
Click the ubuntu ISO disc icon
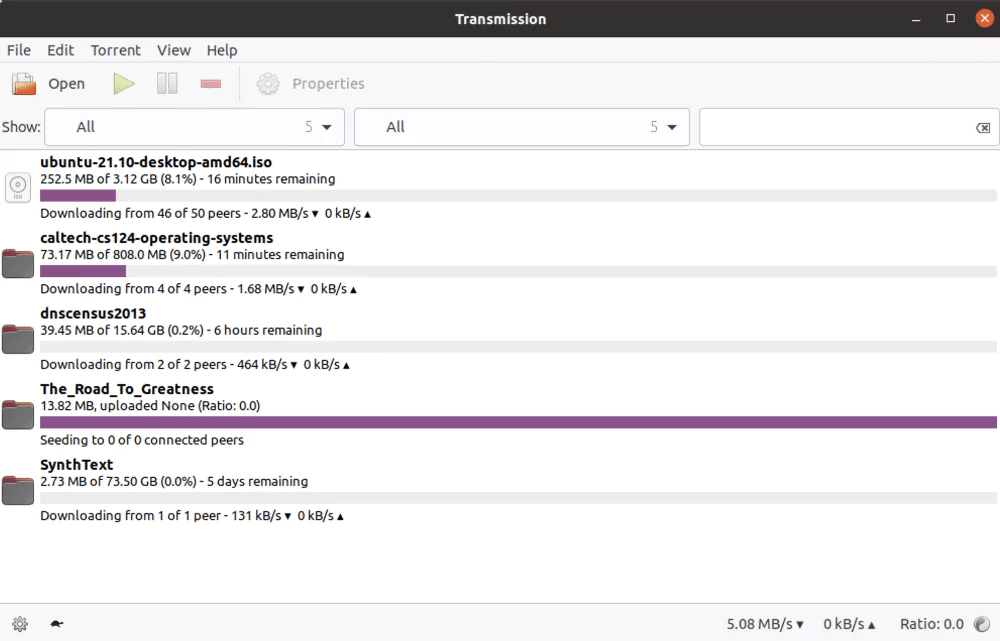(x=17, y=187)
